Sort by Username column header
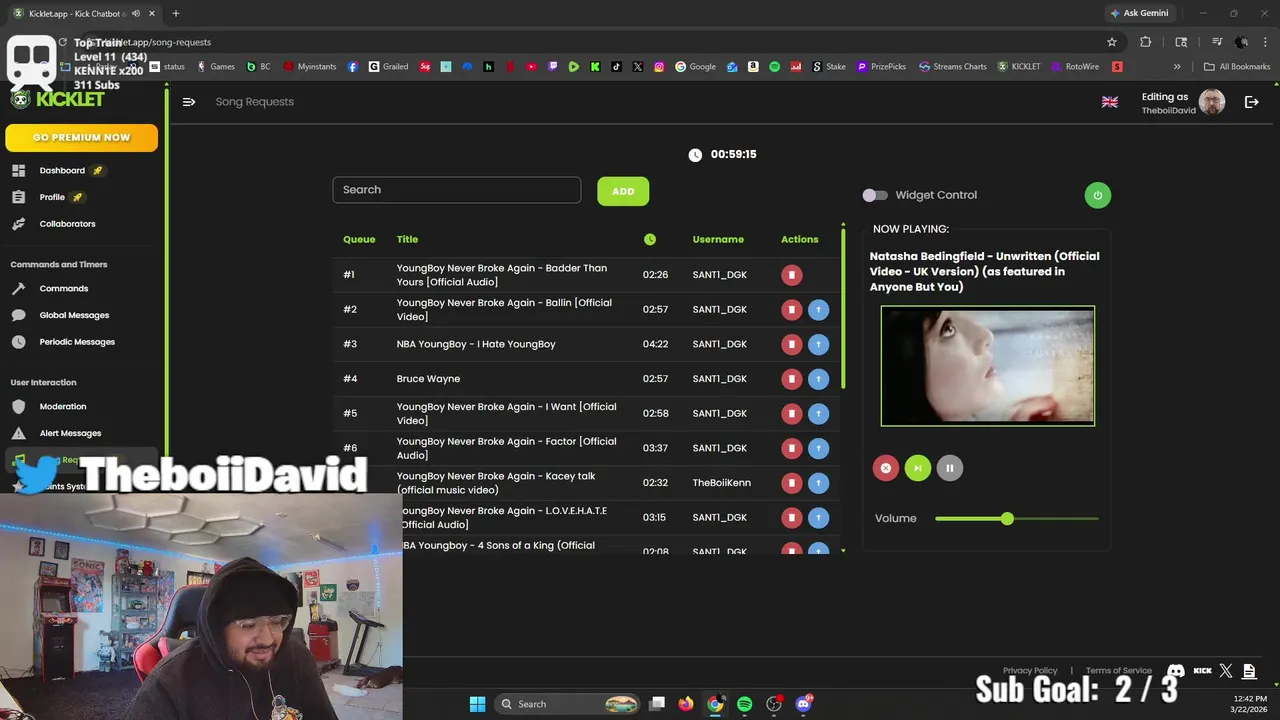Viewport: 1280px width, 720px height. (x=718, y=240)
